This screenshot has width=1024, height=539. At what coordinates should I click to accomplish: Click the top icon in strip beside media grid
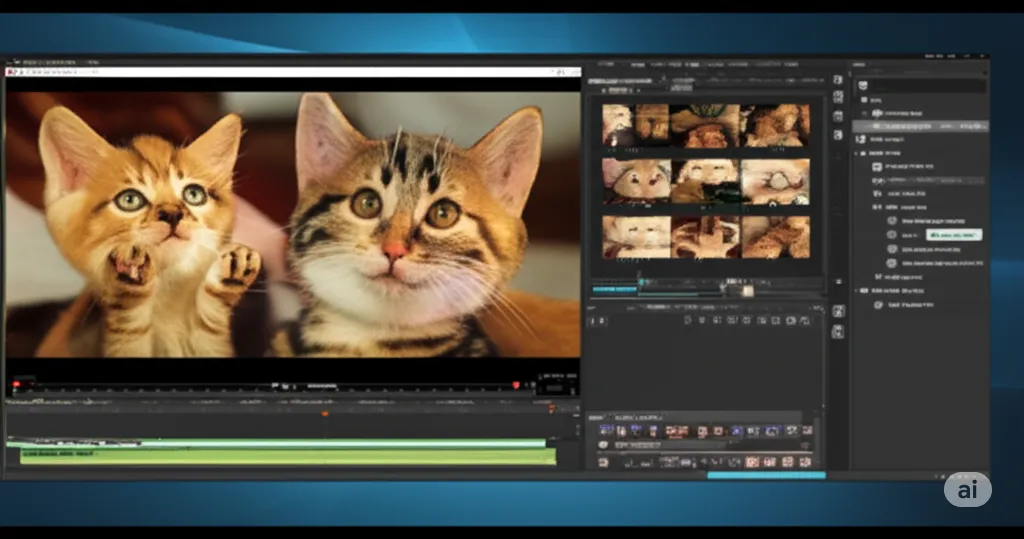coord(838,80)
